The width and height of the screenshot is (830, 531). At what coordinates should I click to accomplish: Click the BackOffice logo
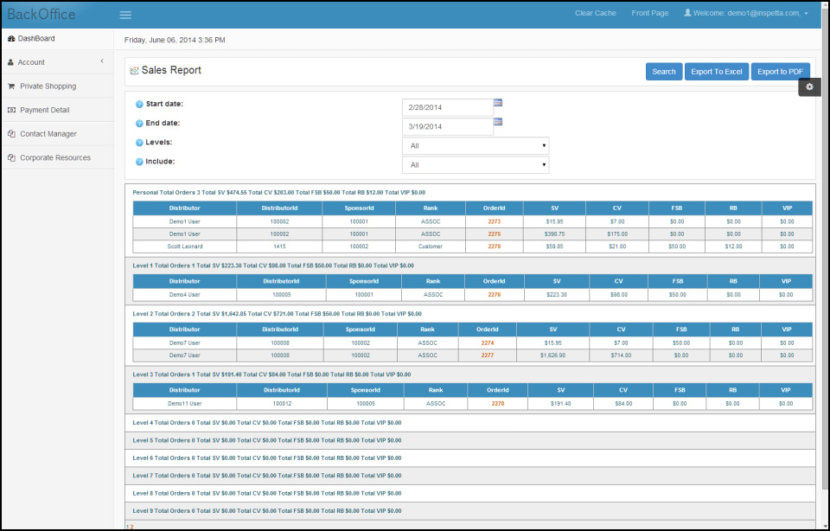(41, 14)
